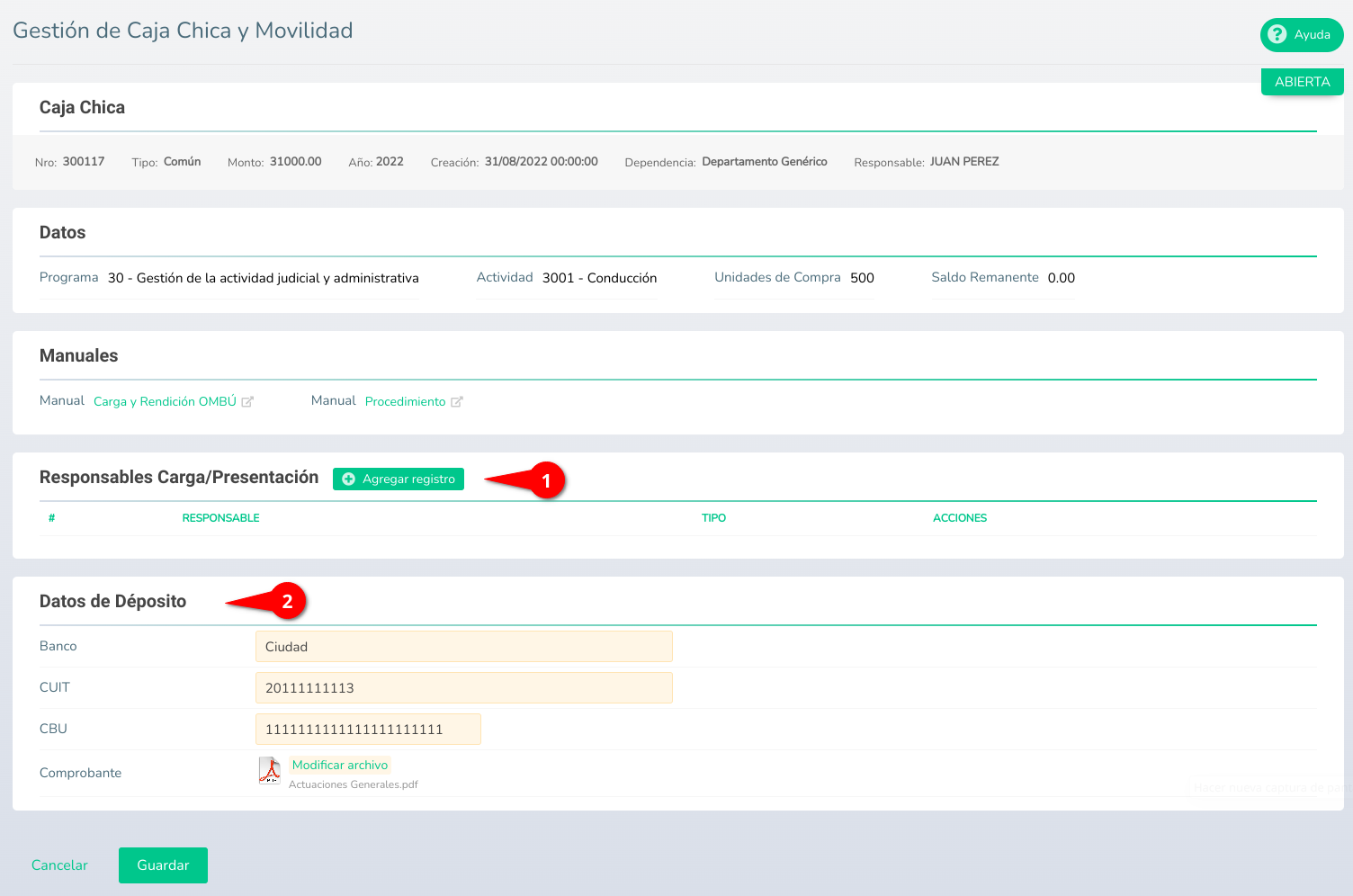Add a record with Agregar registro
1353x896 pixels.
click(x=399, y=479)
